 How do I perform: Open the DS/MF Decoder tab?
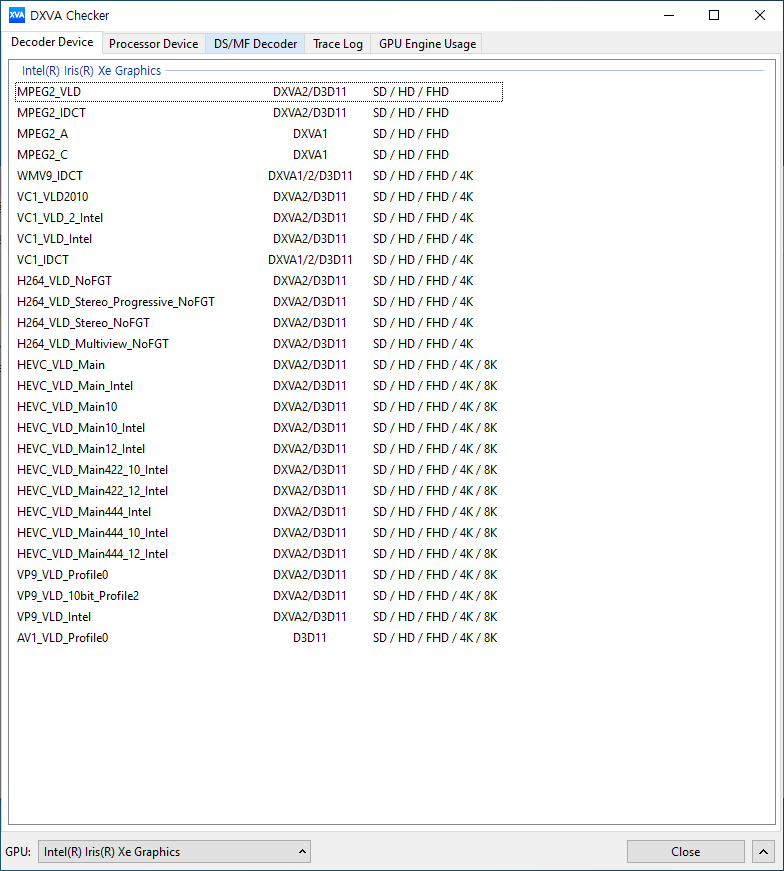(255, 44)
